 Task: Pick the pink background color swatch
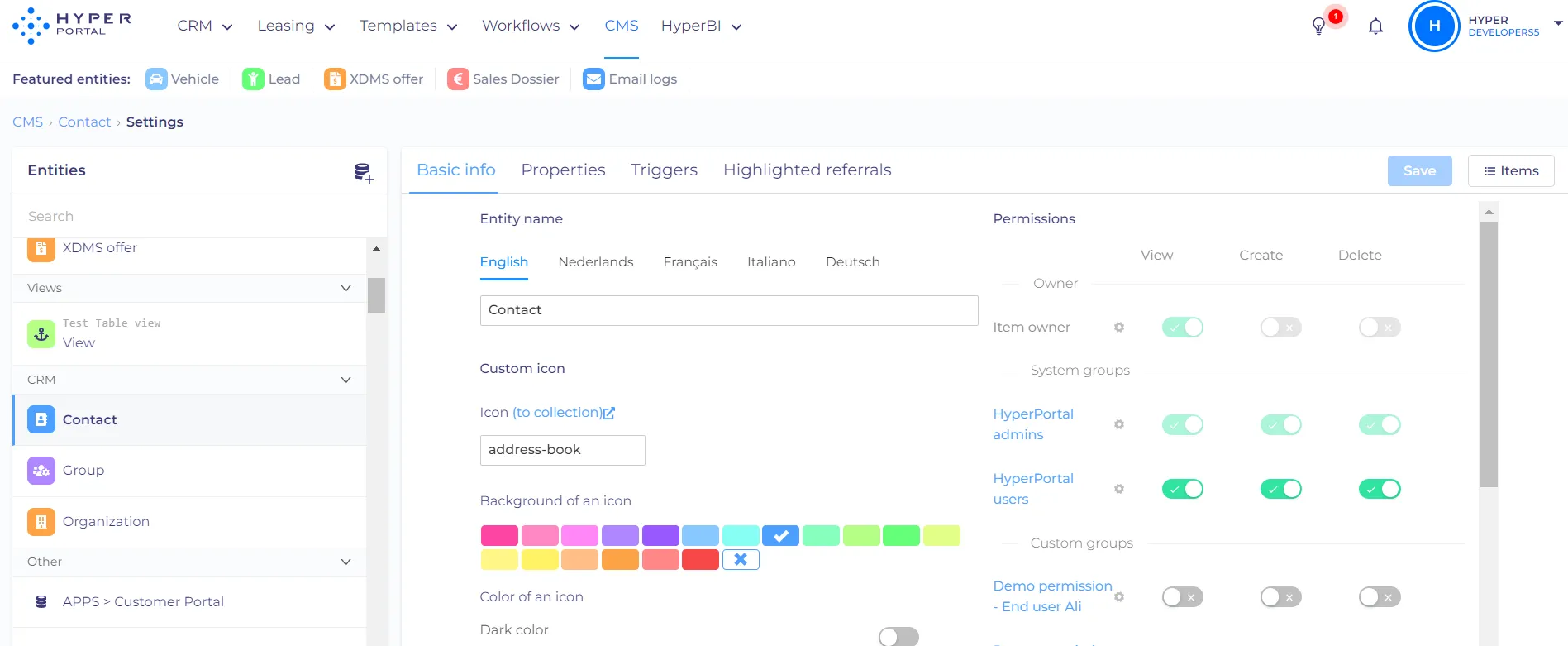tap(499, 535)
